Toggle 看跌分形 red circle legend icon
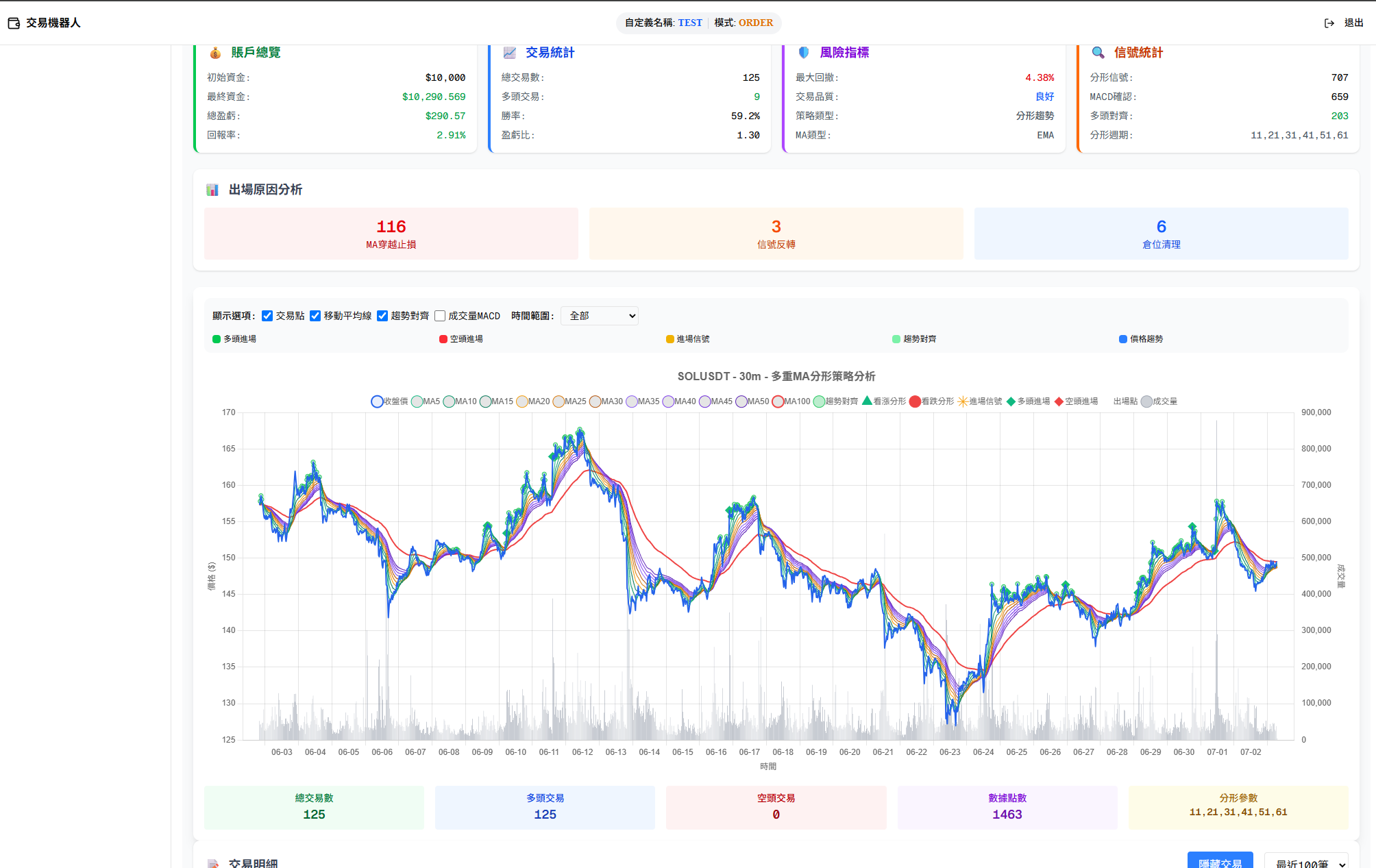 [x=915, y=401]
